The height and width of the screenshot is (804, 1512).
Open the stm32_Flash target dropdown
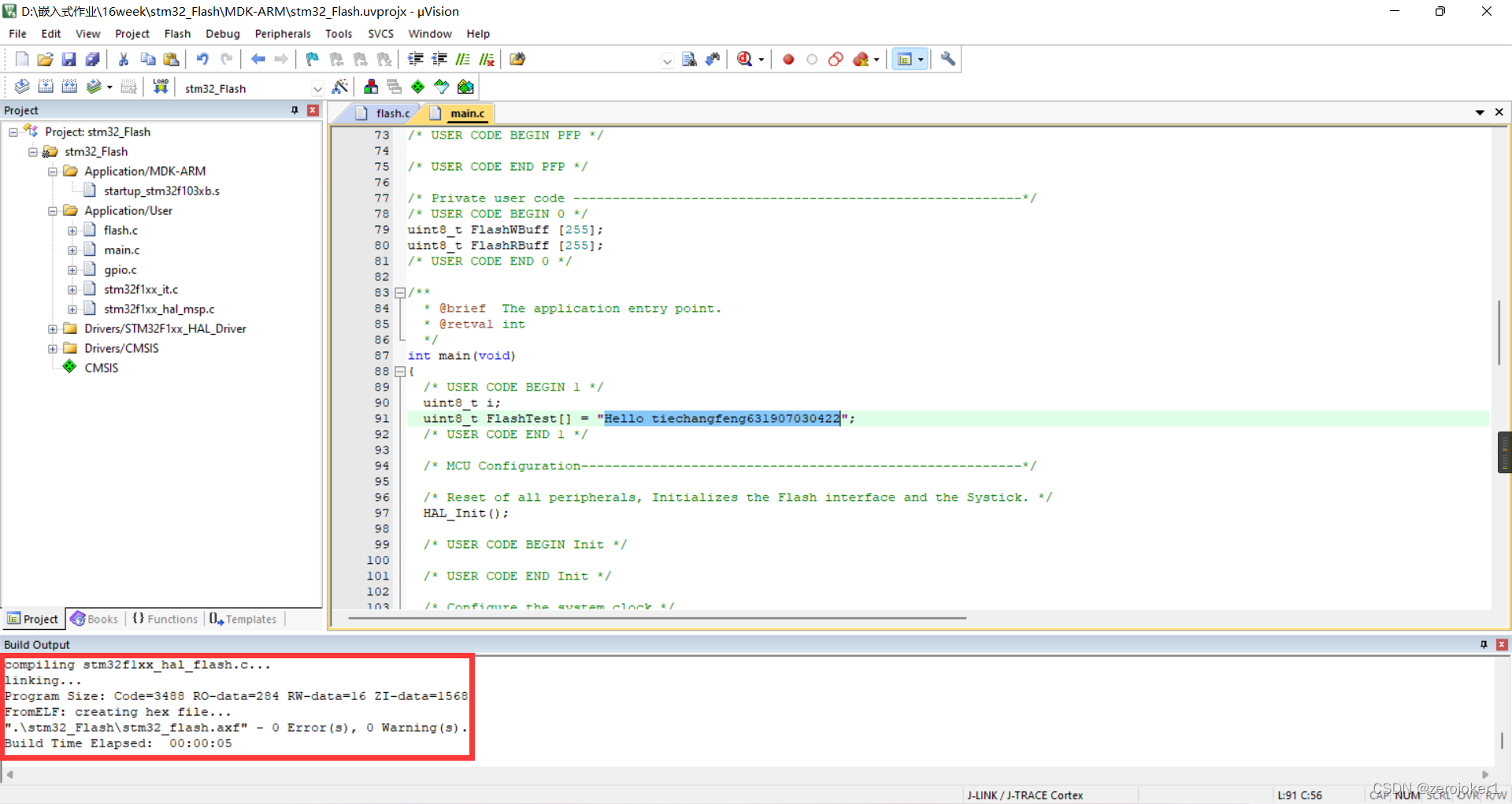(317, 88)
